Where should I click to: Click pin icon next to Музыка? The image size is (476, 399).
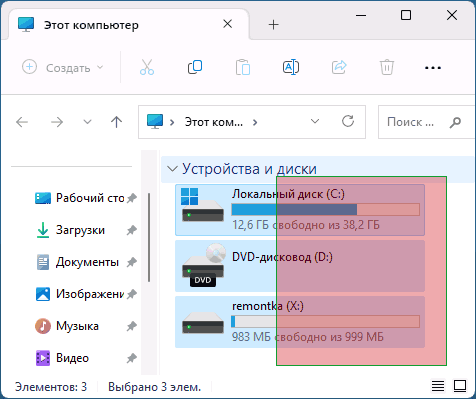pyautogui.click(x=132, y=326)
